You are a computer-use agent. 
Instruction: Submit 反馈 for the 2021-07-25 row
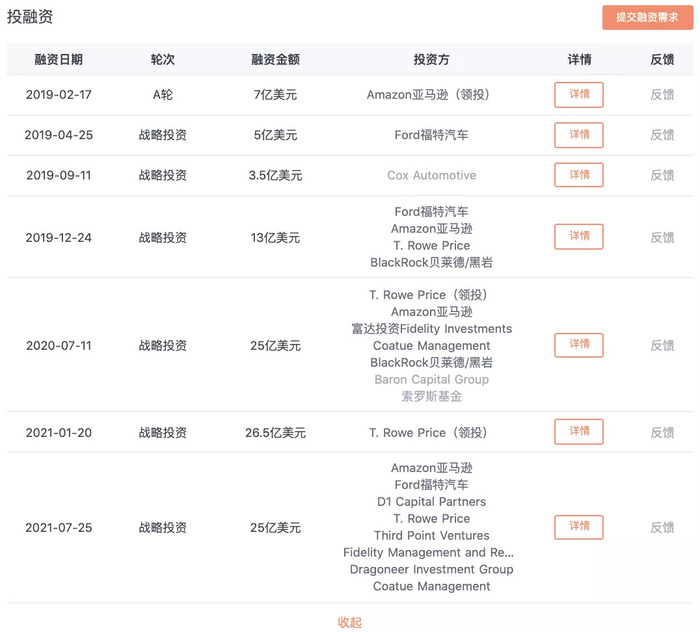(x=662, y=527)
